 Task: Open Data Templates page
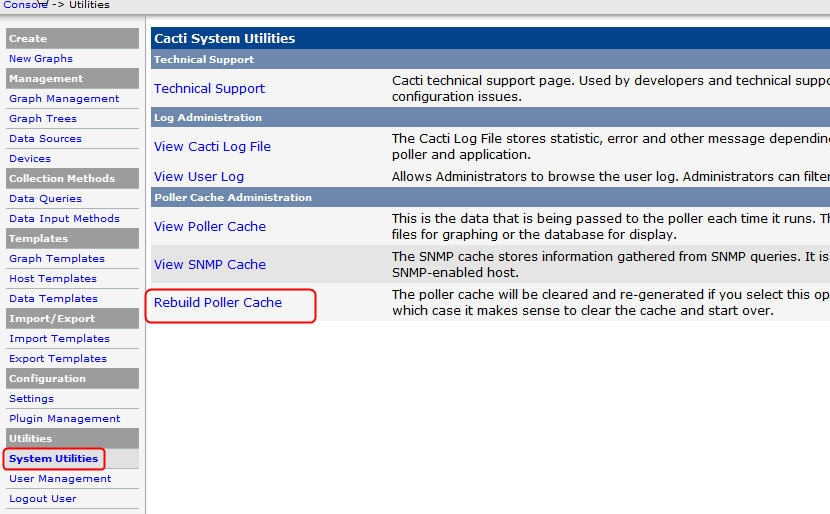53,299
